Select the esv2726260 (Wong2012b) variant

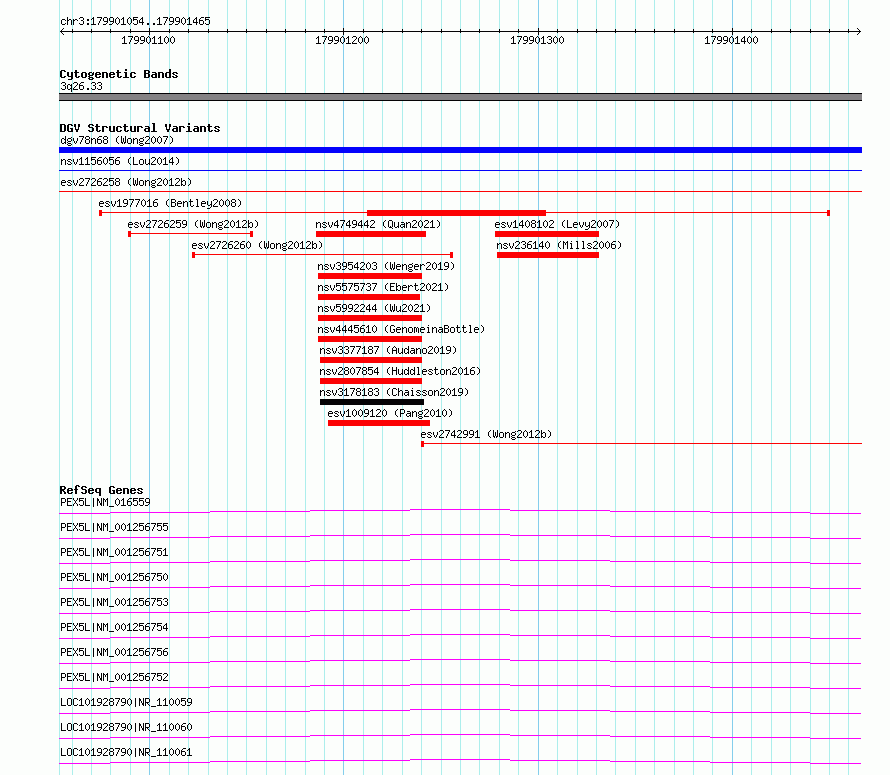click(257, 245)
